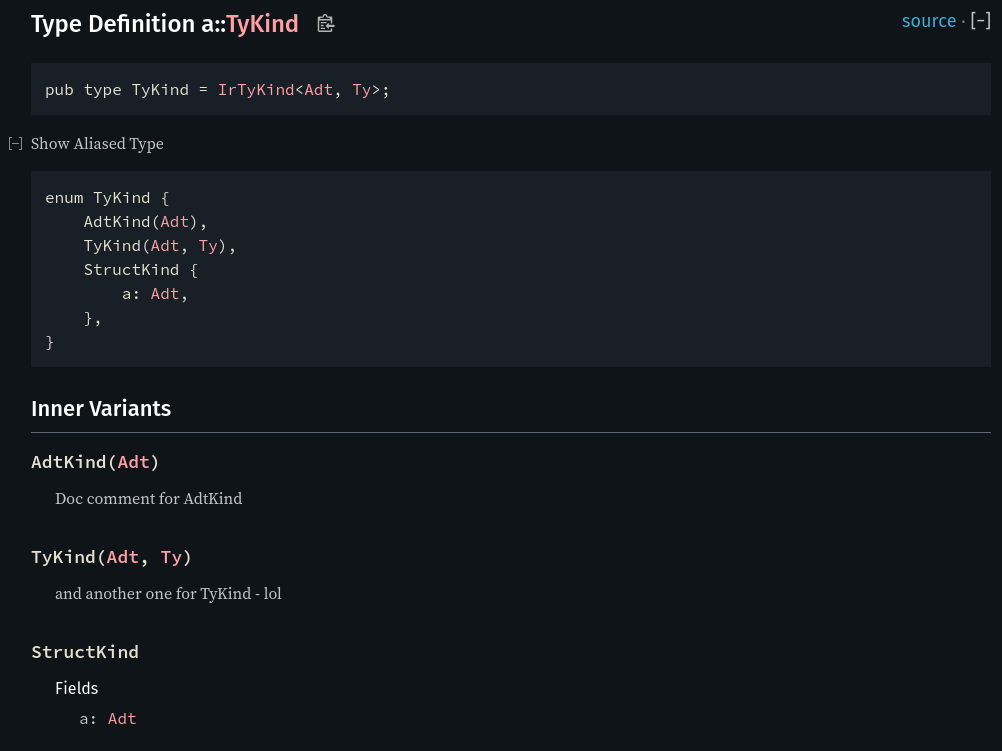The image size is (1002, 751).
Task: Click the Inner Variants section heading
Action: point(101,408)
